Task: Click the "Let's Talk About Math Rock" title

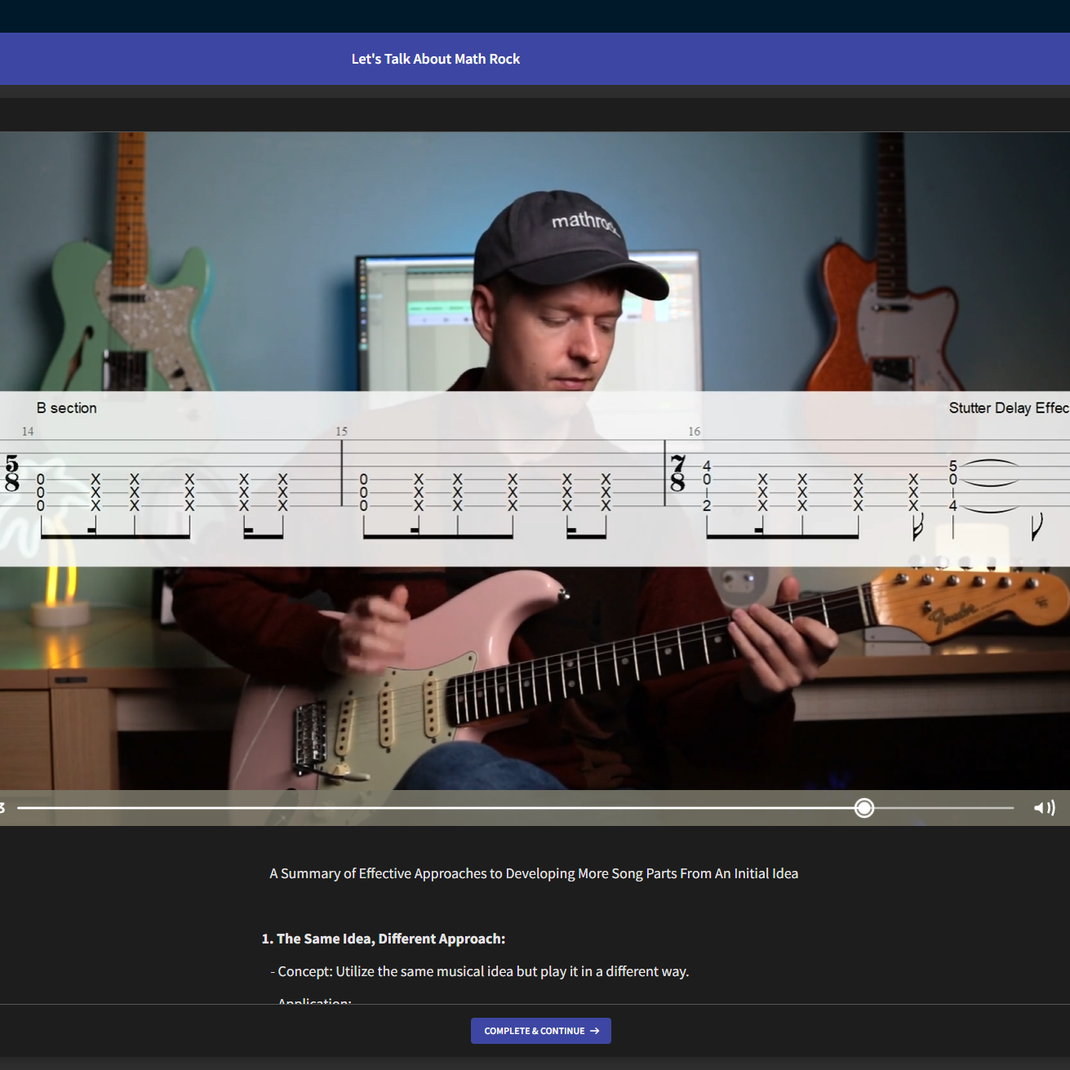Action: [435, 59]
